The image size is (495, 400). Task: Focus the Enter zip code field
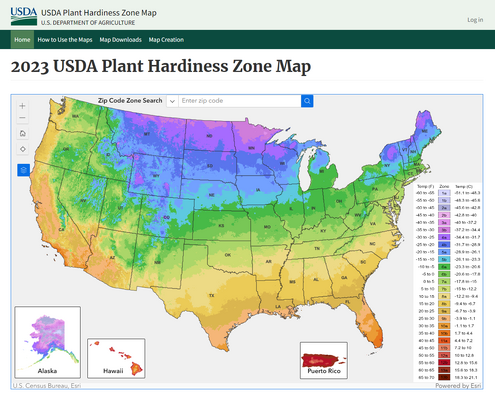(x=240, y=101)
